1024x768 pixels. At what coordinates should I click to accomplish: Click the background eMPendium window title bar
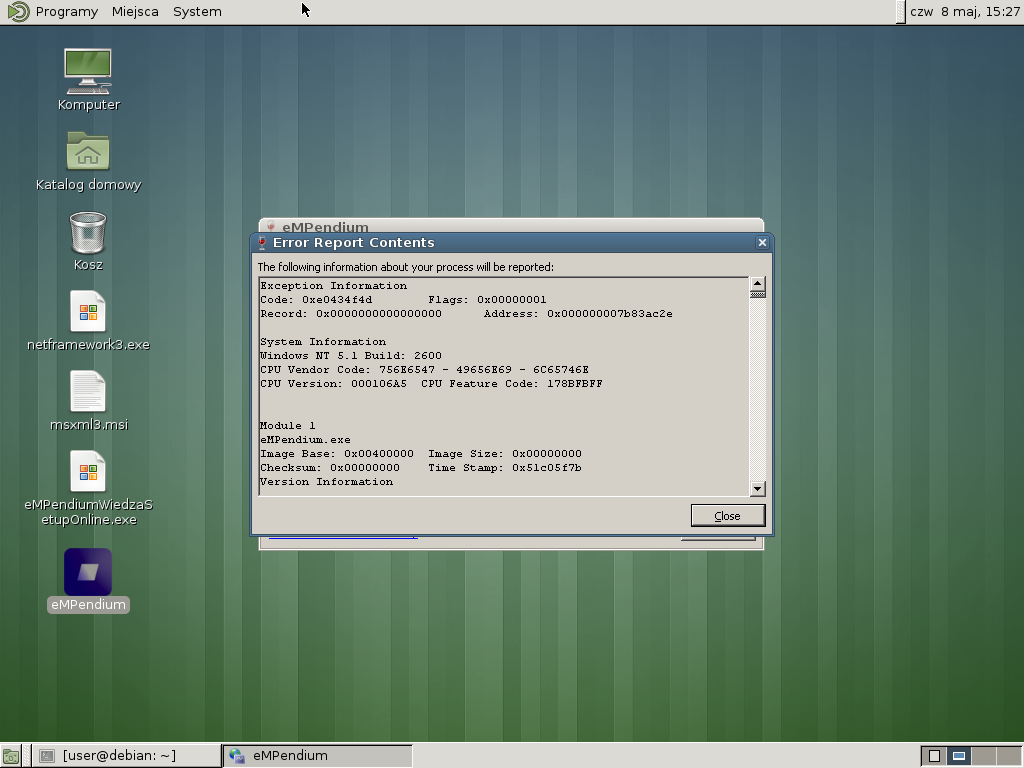pyautogui.click(x=511, y=225)
